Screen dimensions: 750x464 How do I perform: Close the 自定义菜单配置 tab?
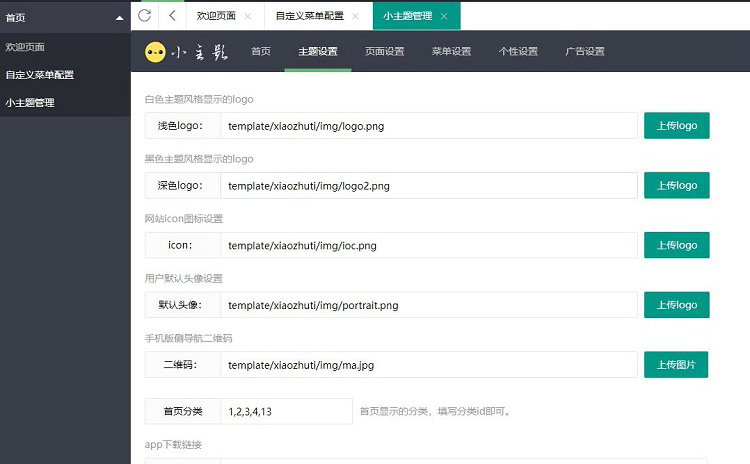[356, 17]
